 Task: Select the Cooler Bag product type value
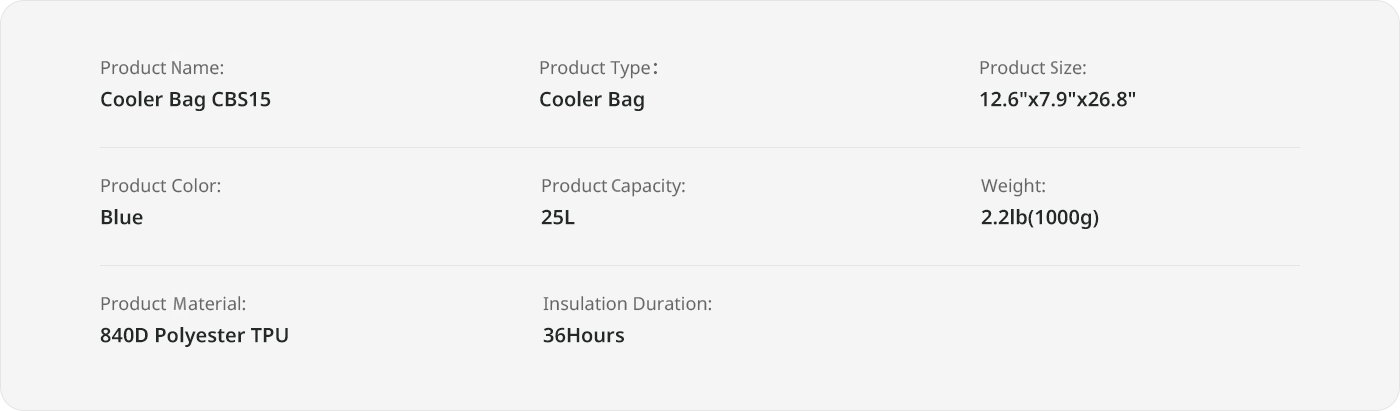(x=592, y=100)
